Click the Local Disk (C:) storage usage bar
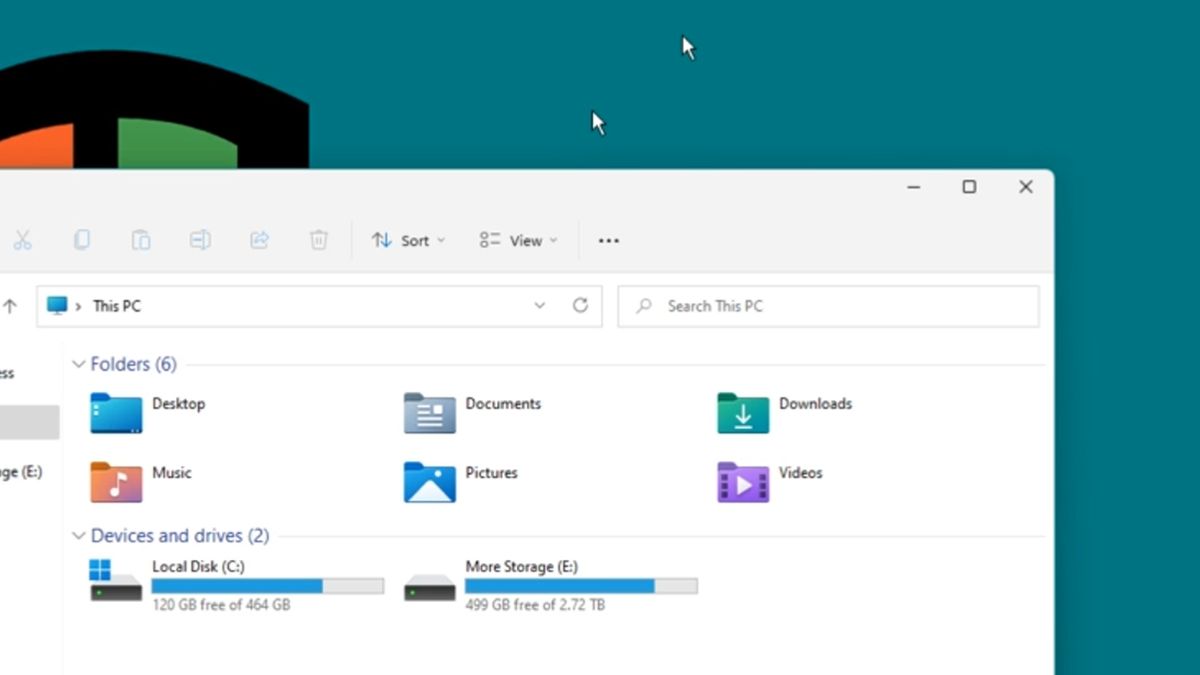The image size is (1200, 675). 267,586
